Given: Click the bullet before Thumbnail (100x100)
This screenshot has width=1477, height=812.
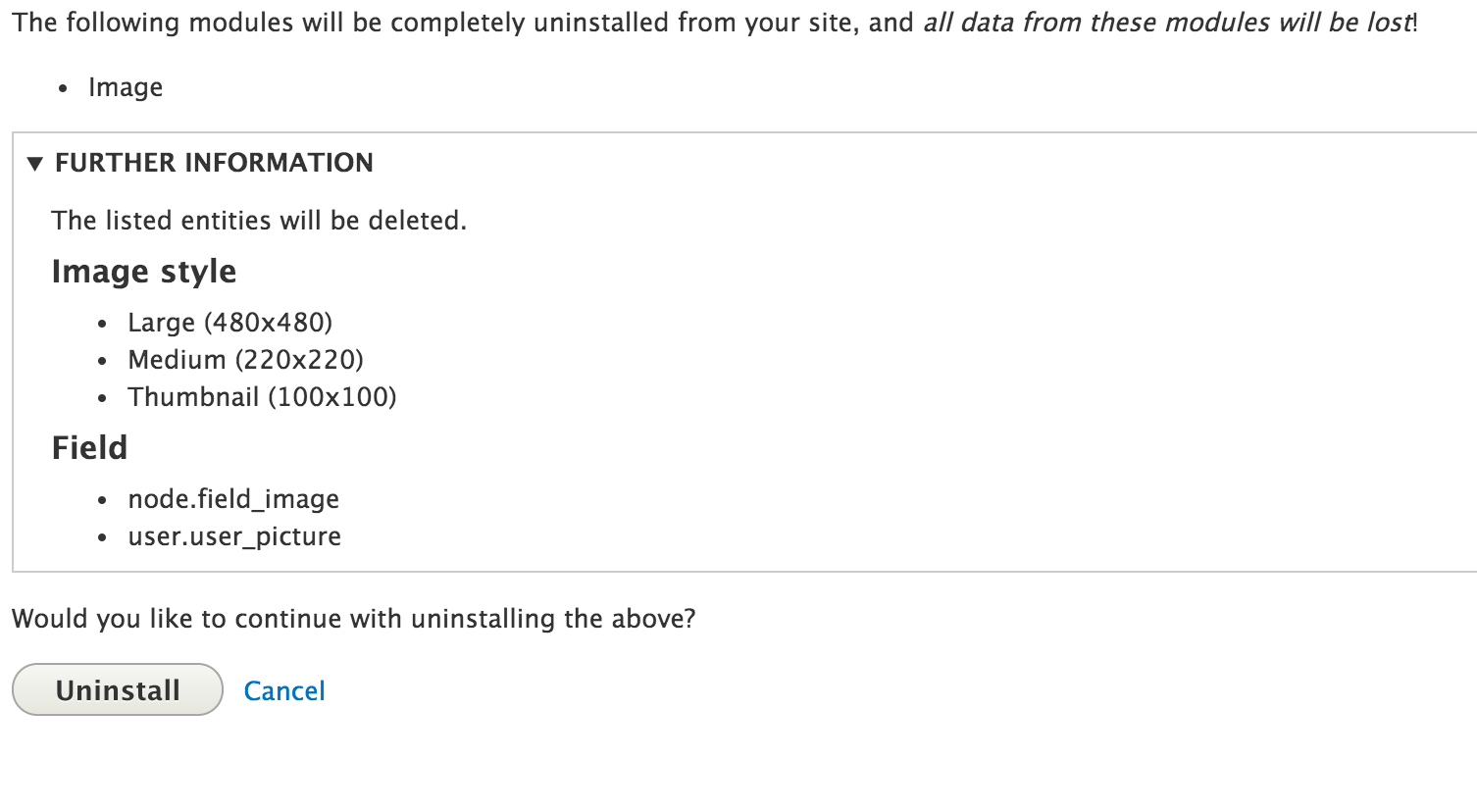Looking at the screenshot, I should (x=102, y=398).
